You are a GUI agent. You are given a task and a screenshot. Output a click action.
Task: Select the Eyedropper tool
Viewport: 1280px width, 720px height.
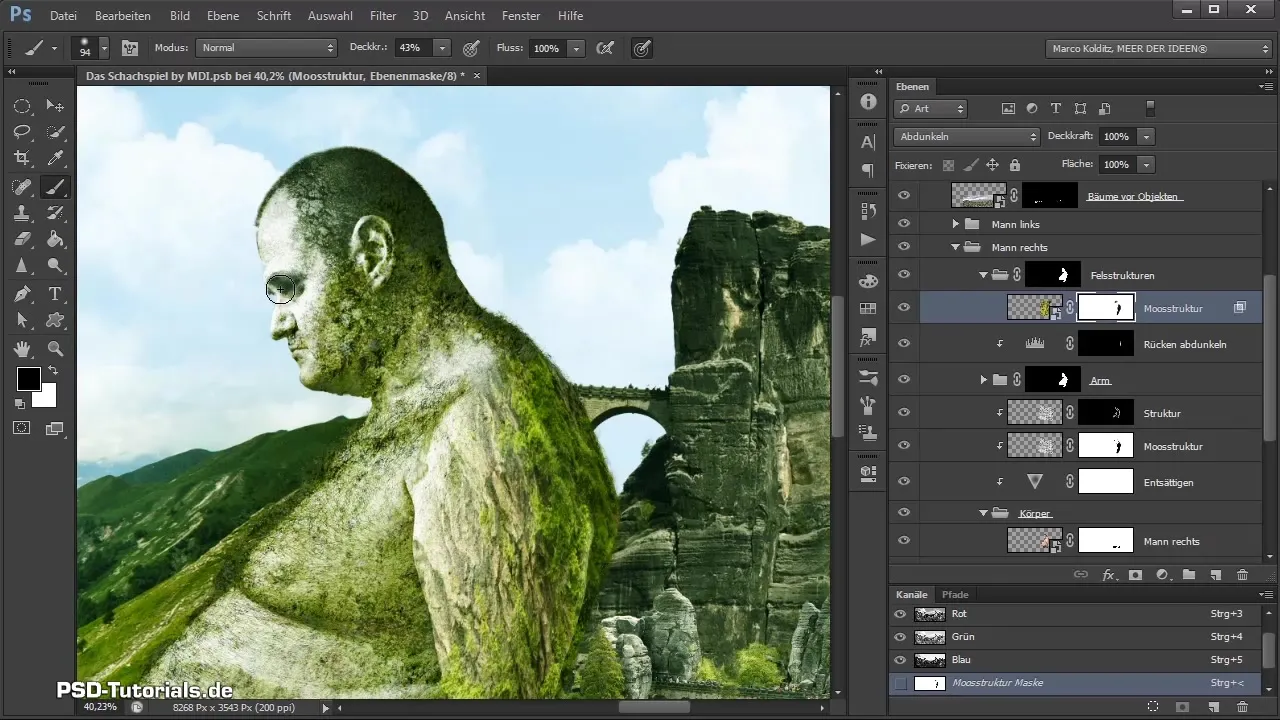coord(56,158)
